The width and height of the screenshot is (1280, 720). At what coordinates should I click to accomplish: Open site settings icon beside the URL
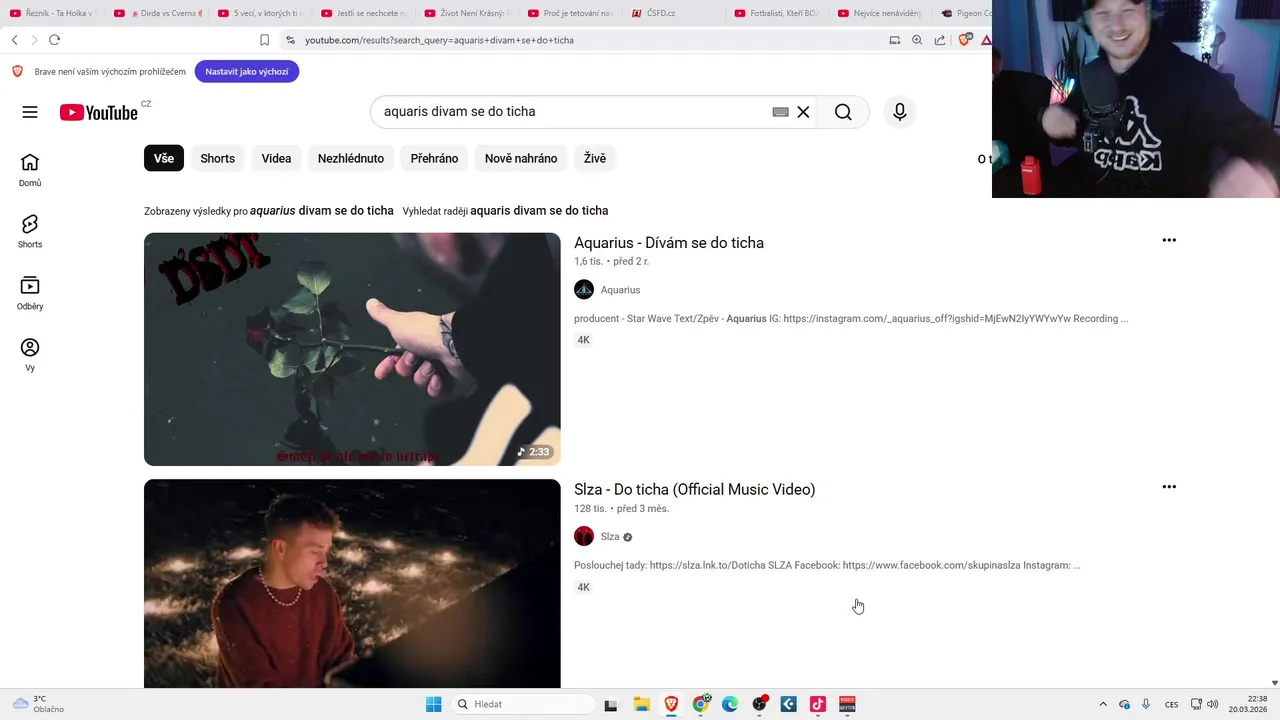tap(290, 40)
